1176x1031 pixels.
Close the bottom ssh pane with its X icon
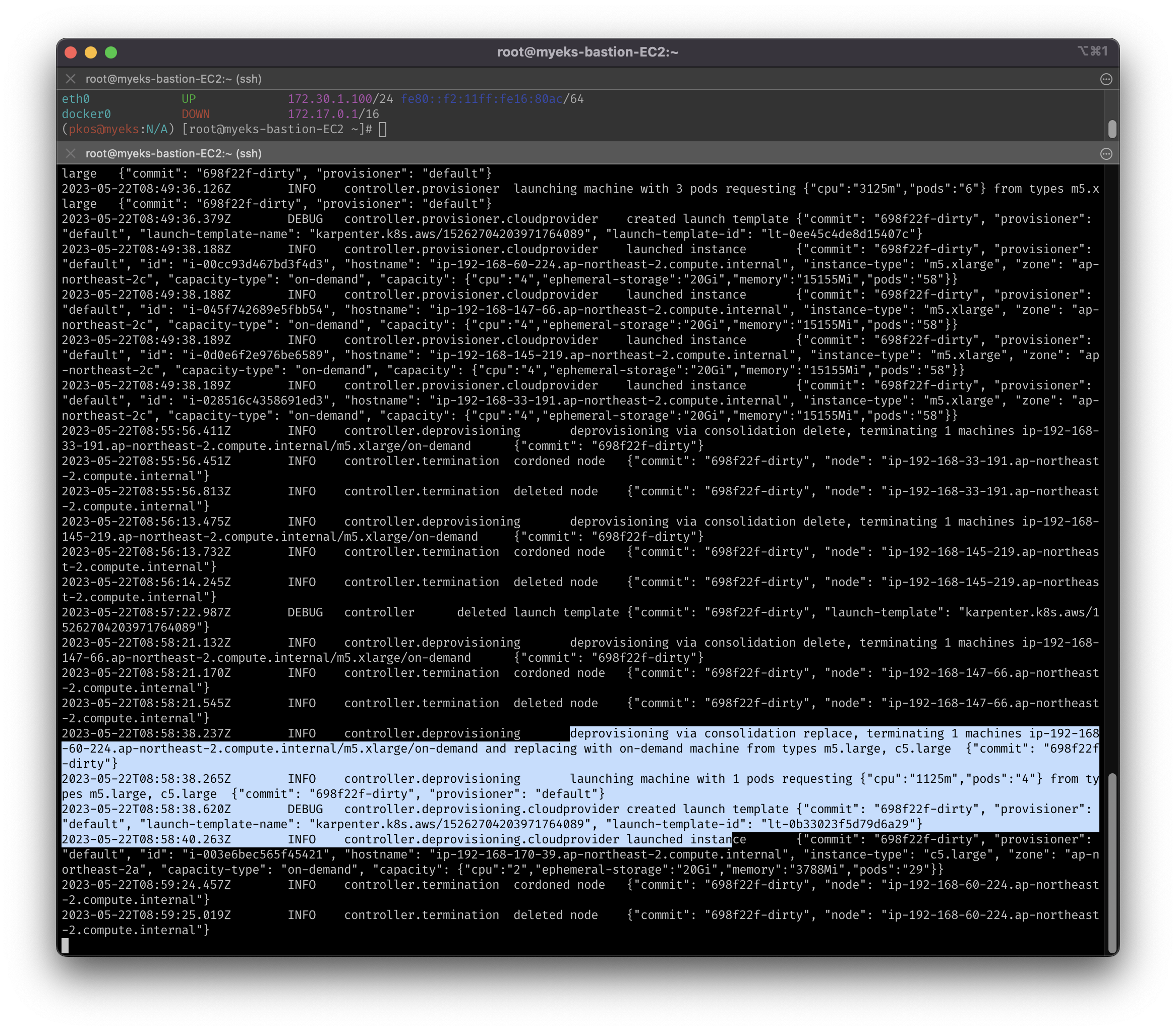tap(71, 154)
